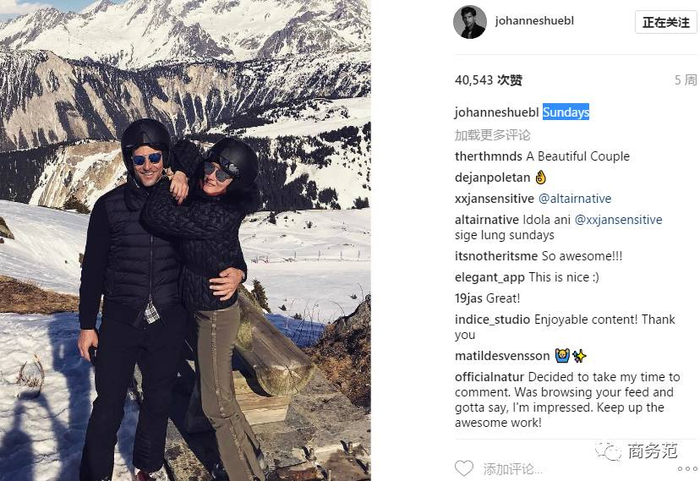The height and width of the screenshot is (481, 700).
Task: Click the mountain ski couple photo
Action: [x=185, y=240]
